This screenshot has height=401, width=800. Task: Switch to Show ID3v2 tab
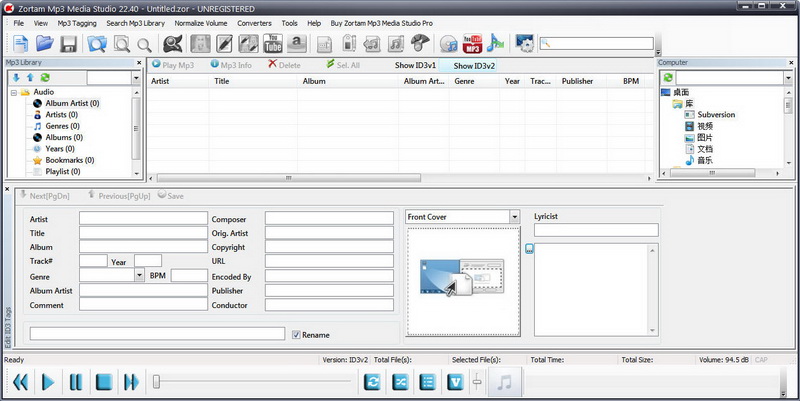[474, 66]
